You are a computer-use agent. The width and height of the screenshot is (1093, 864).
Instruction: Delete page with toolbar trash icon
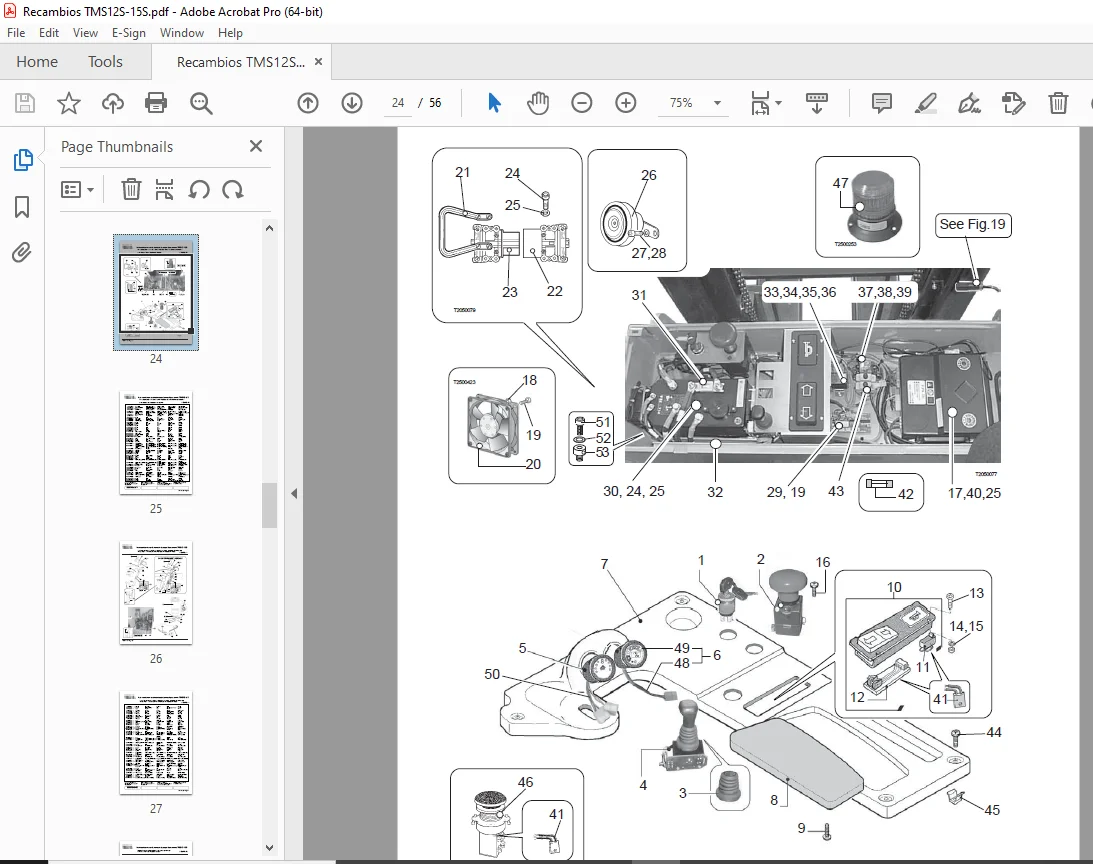coord(1057,103)
